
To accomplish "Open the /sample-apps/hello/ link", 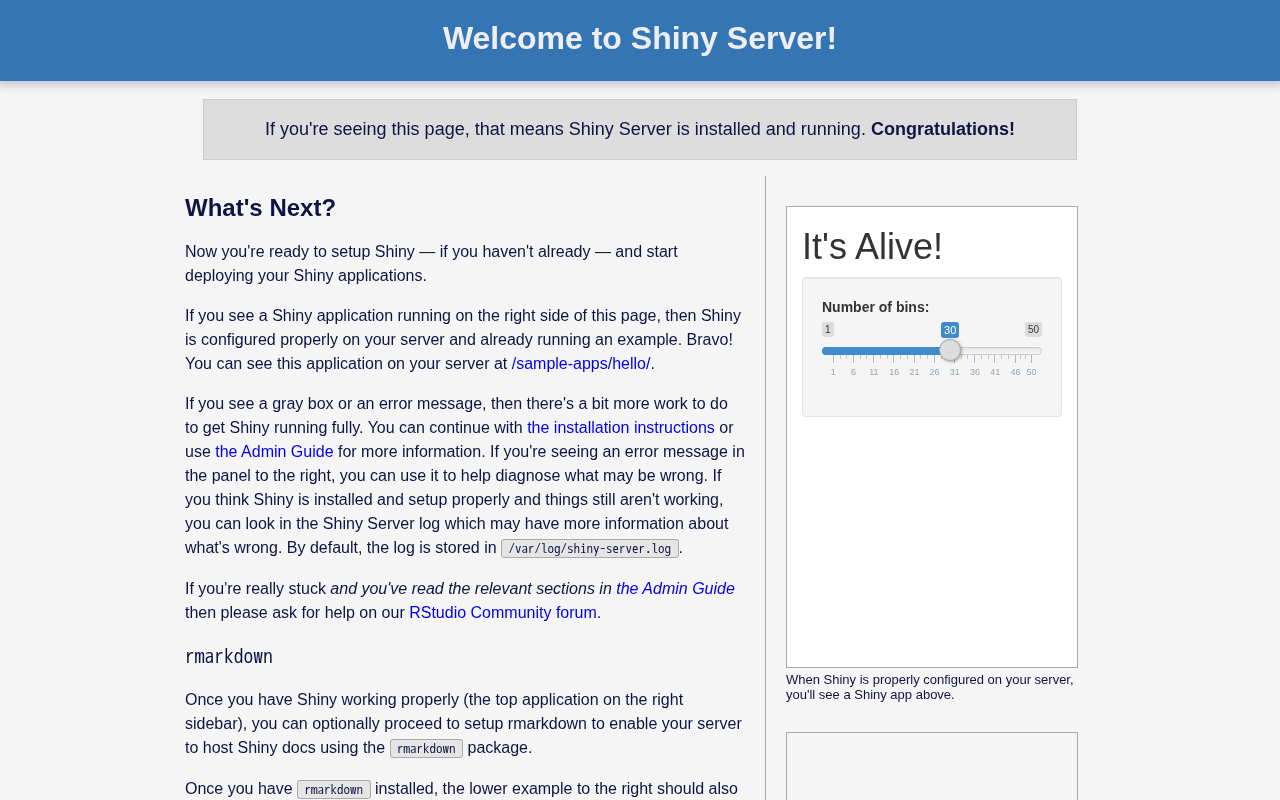I will (581, 364).
